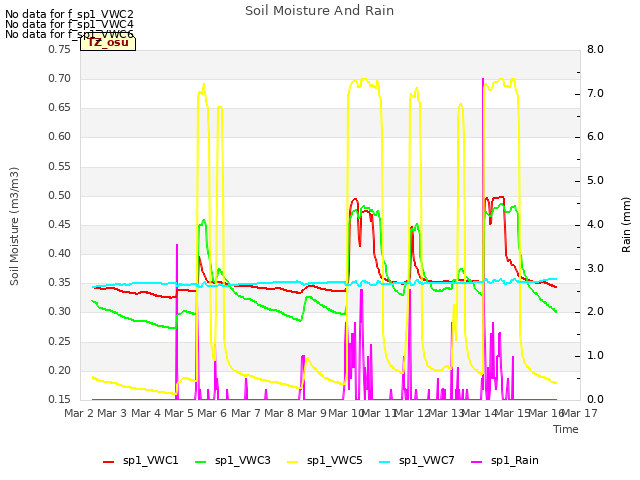Click the 0.20 soil moisture tick label
The width and height of the screenshot is (640, 480).
coord(59,371)
